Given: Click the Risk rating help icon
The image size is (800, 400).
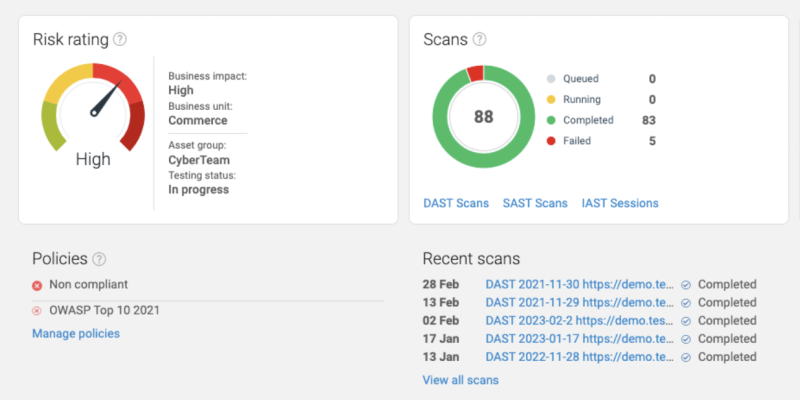Looking at the screenshot, I should pos(120,40).
